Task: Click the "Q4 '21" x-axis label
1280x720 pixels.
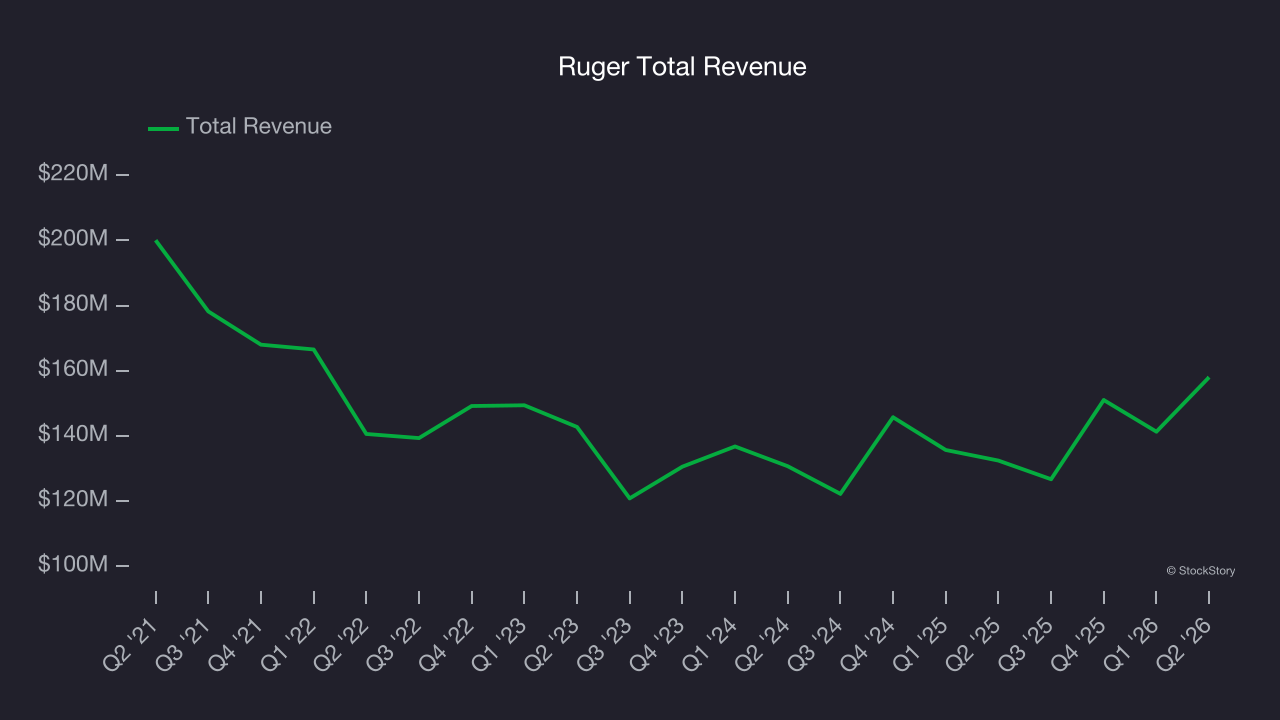Action: (238, 642)
